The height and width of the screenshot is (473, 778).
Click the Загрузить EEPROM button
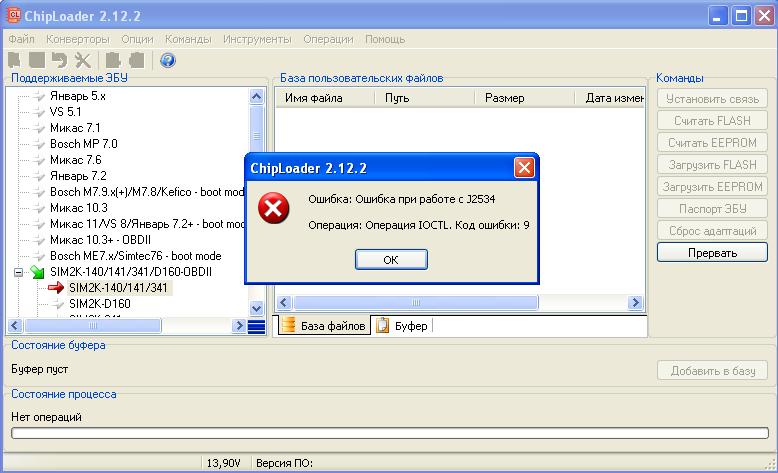click(712, 187)
